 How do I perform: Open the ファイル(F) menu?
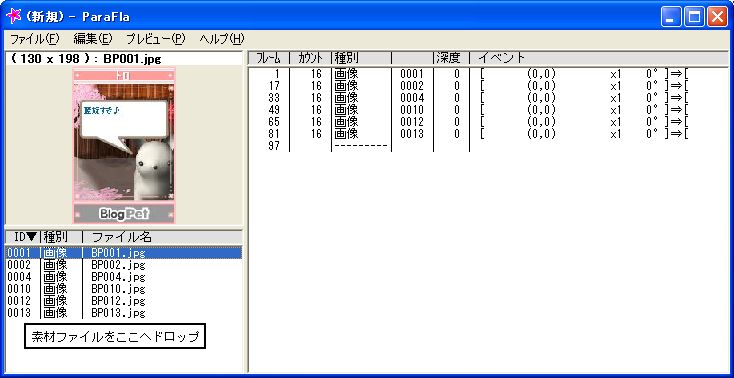click(x=35, y=39)
